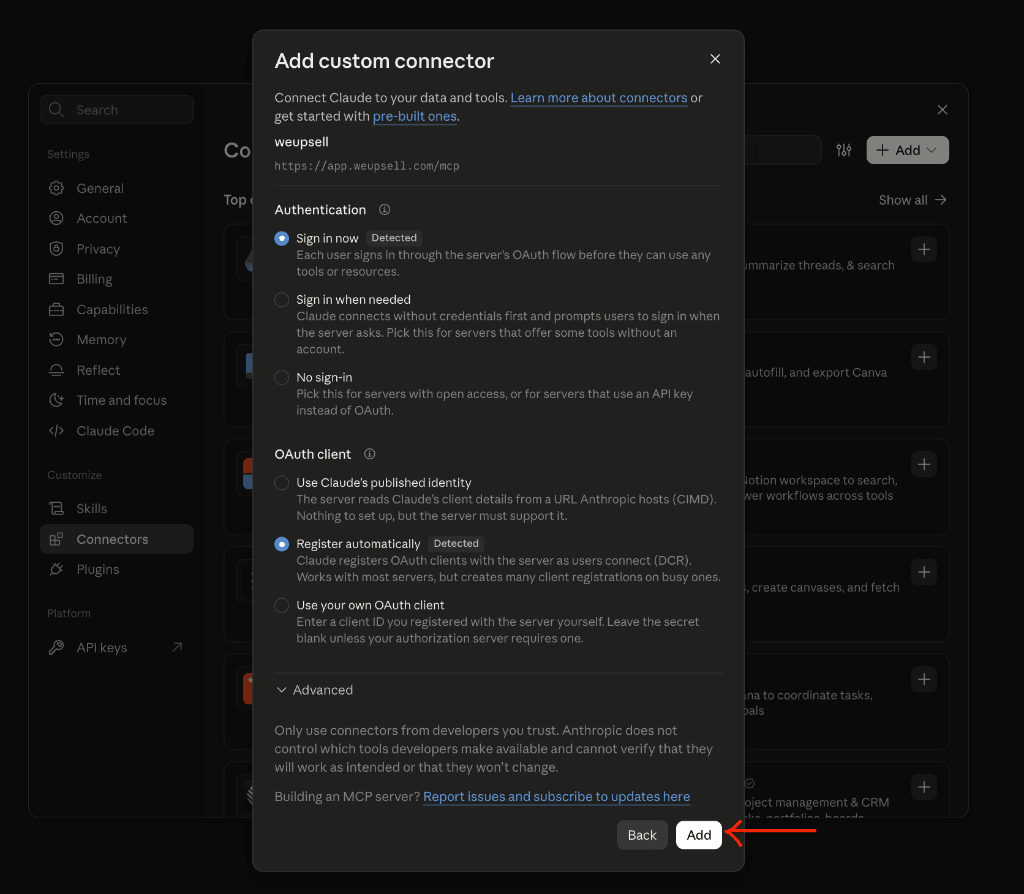
Task: Select Sign in when needed option
Action: (x=281, y=300)
